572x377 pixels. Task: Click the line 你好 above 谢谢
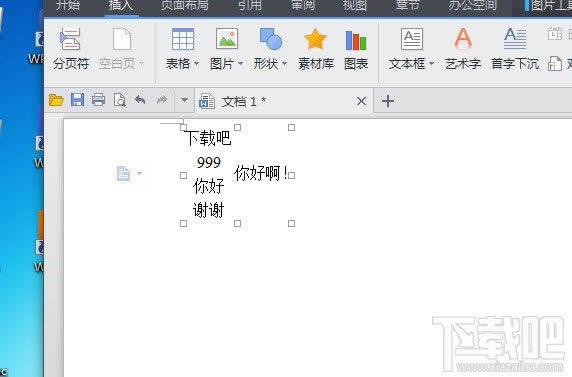tap(208, 186)
